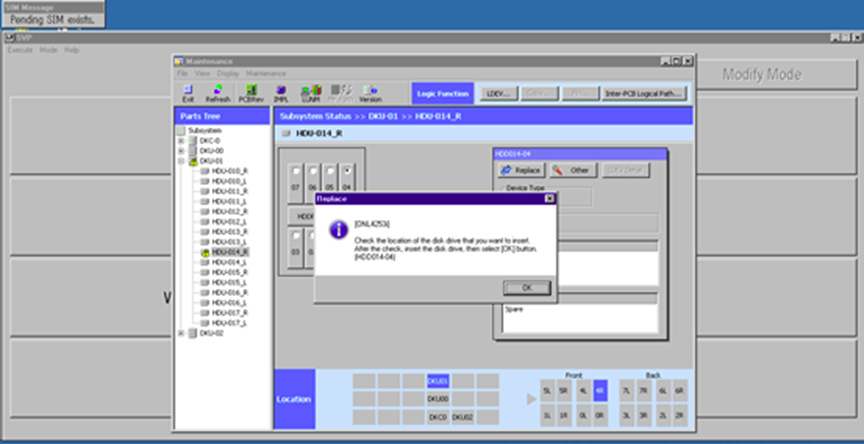Expand the DKU-02 tree node
The height and width of the screenshot is (444, 864).
pyautogui.click(x=182, y=333)
